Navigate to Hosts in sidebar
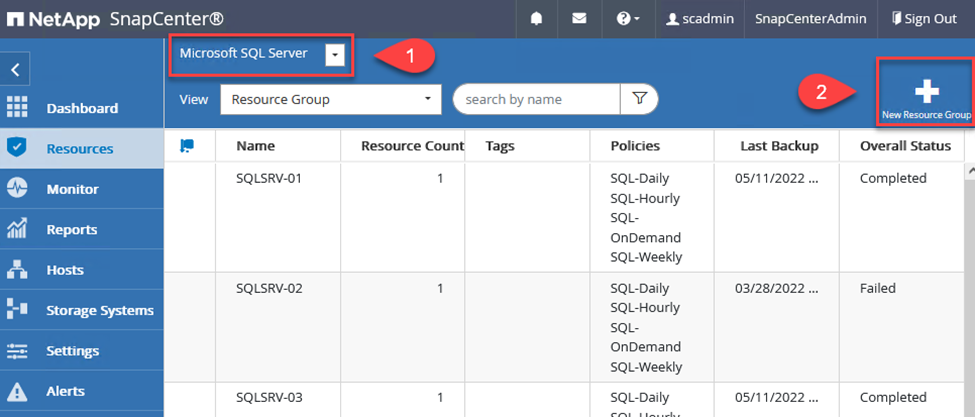This screenshot has height=417, width=975. pos(64,270)
